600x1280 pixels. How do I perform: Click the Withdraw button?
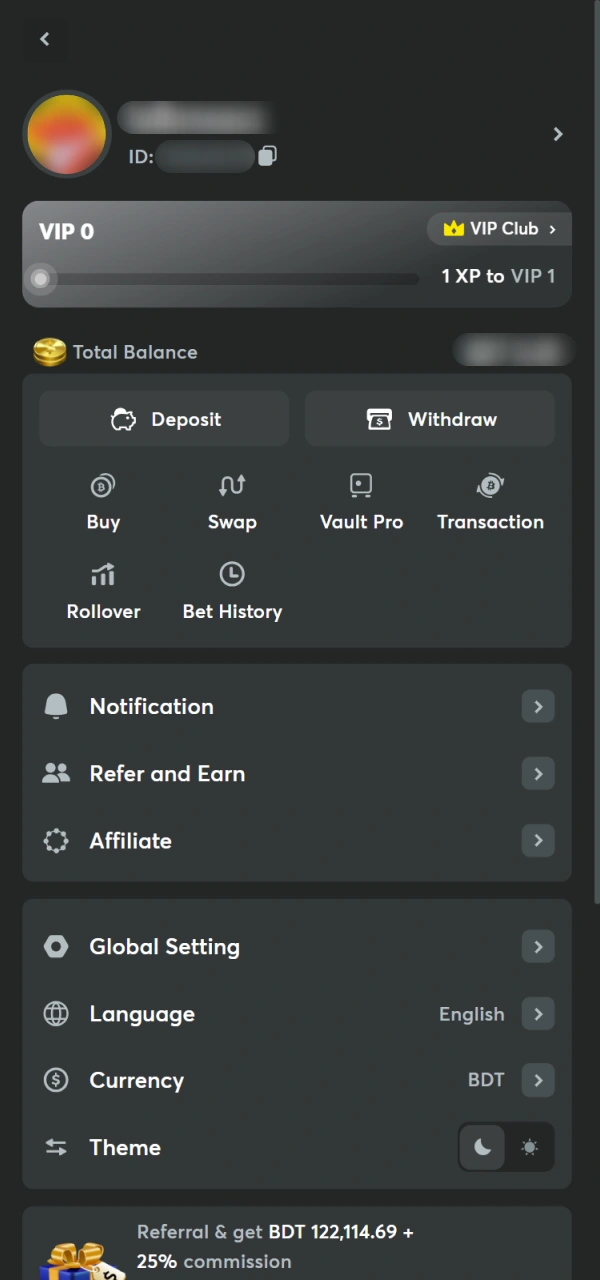[430, 419]
